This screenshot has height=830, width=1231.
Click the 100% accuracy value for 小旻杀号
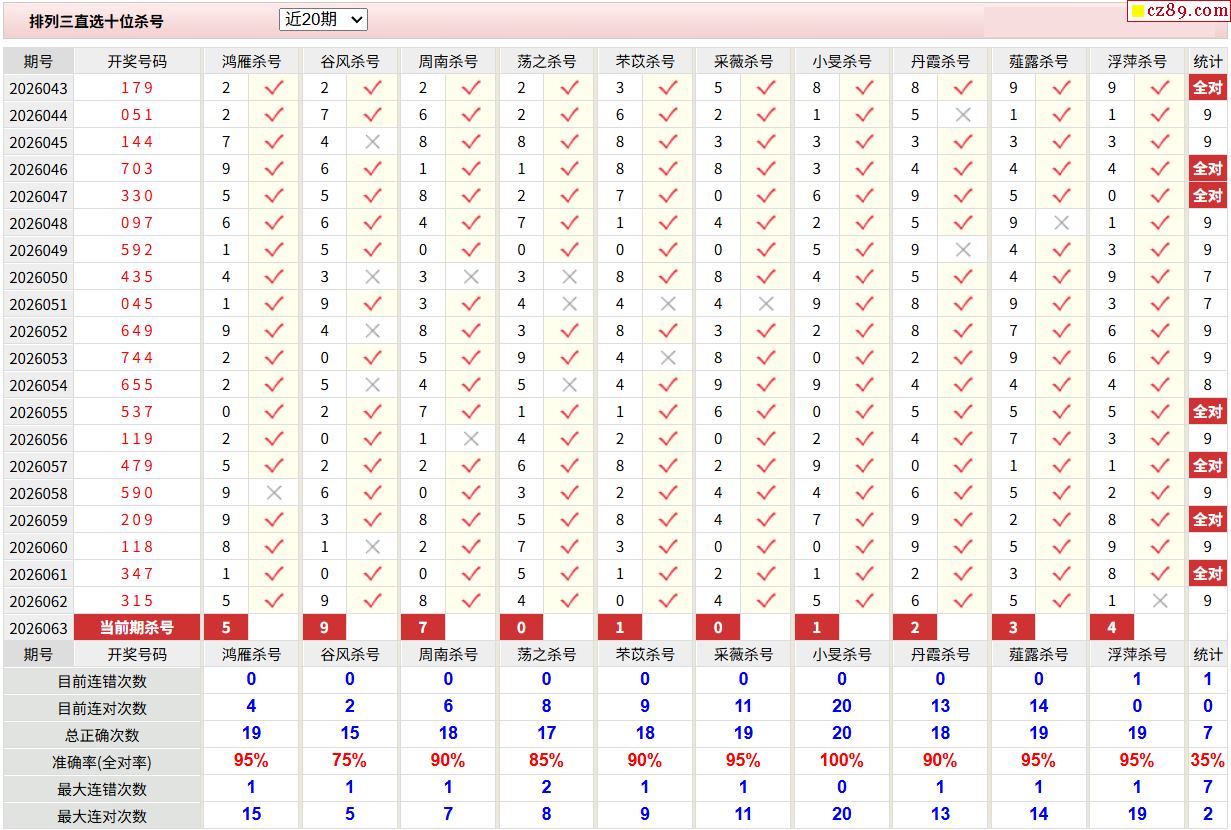(841, 760)
